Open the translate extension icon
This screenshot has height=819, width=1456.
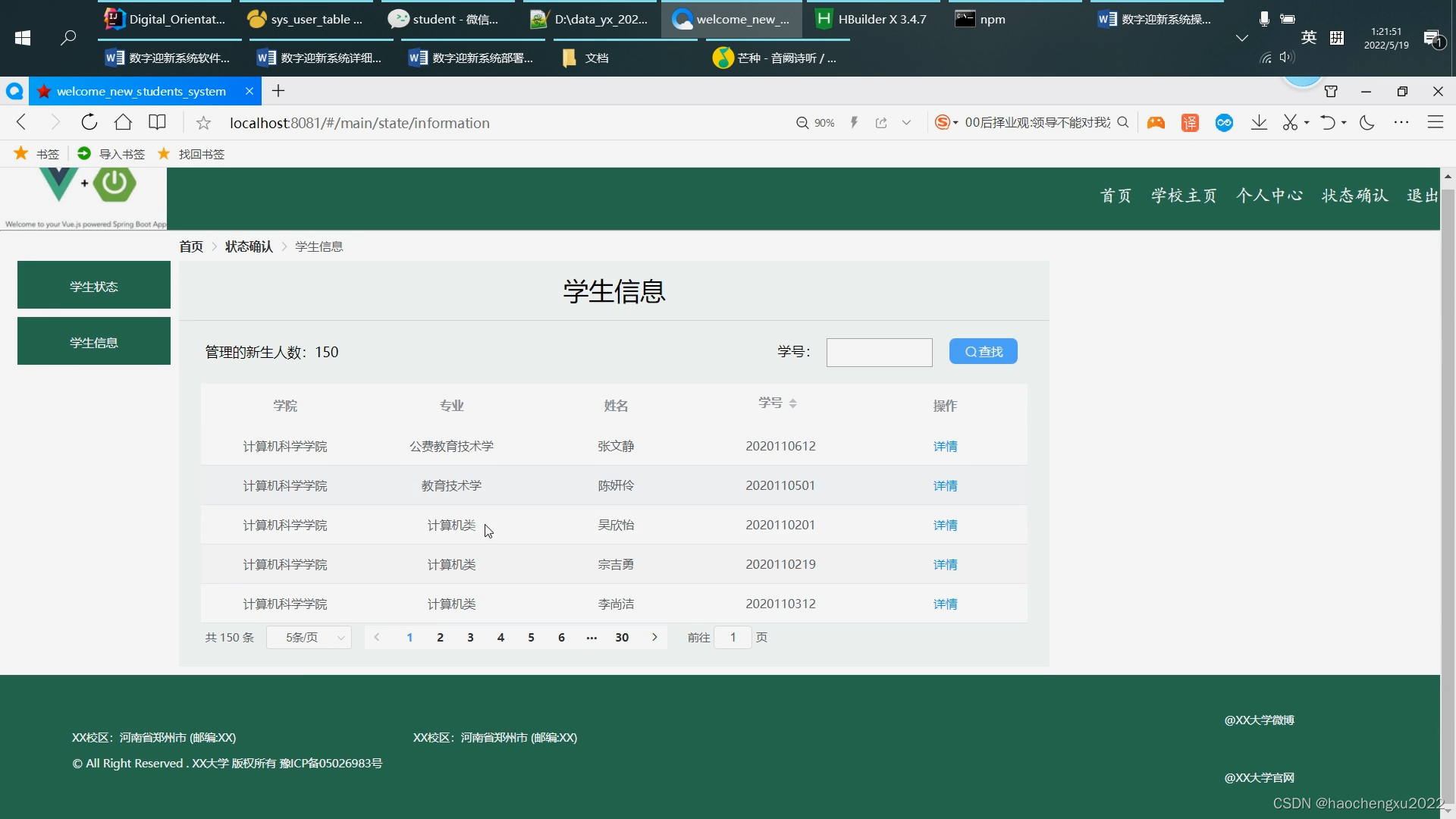click(x=1190, y=123)
